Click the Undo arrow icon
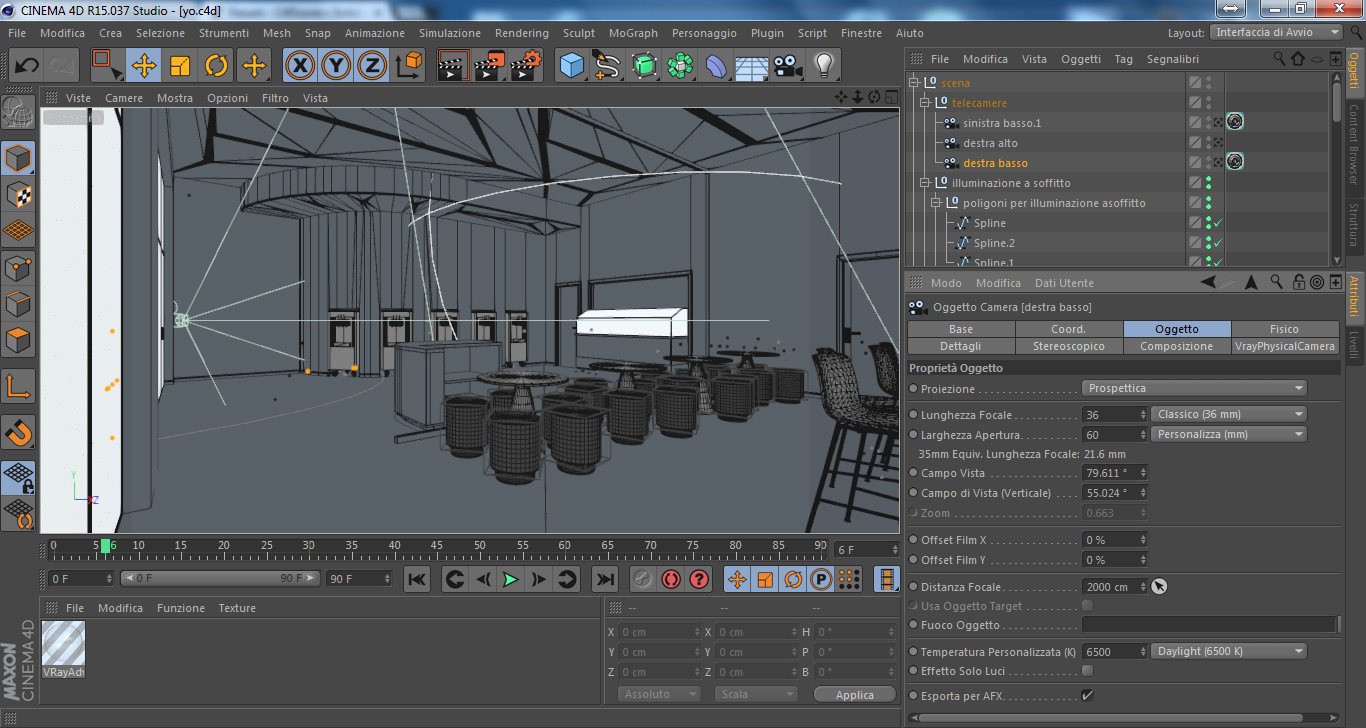Screen dimensions: 1366x728 point(27,66)
